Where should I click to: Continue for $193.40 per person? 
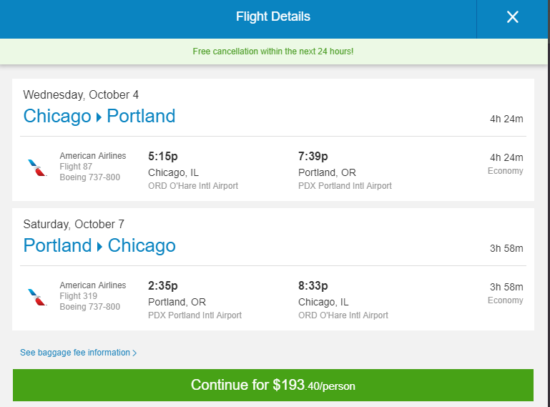pos(273,385)
